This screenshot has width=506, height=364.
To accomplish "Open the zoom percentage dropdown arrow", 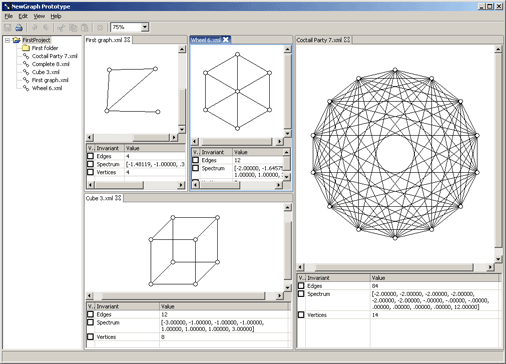I will point(145,27).
